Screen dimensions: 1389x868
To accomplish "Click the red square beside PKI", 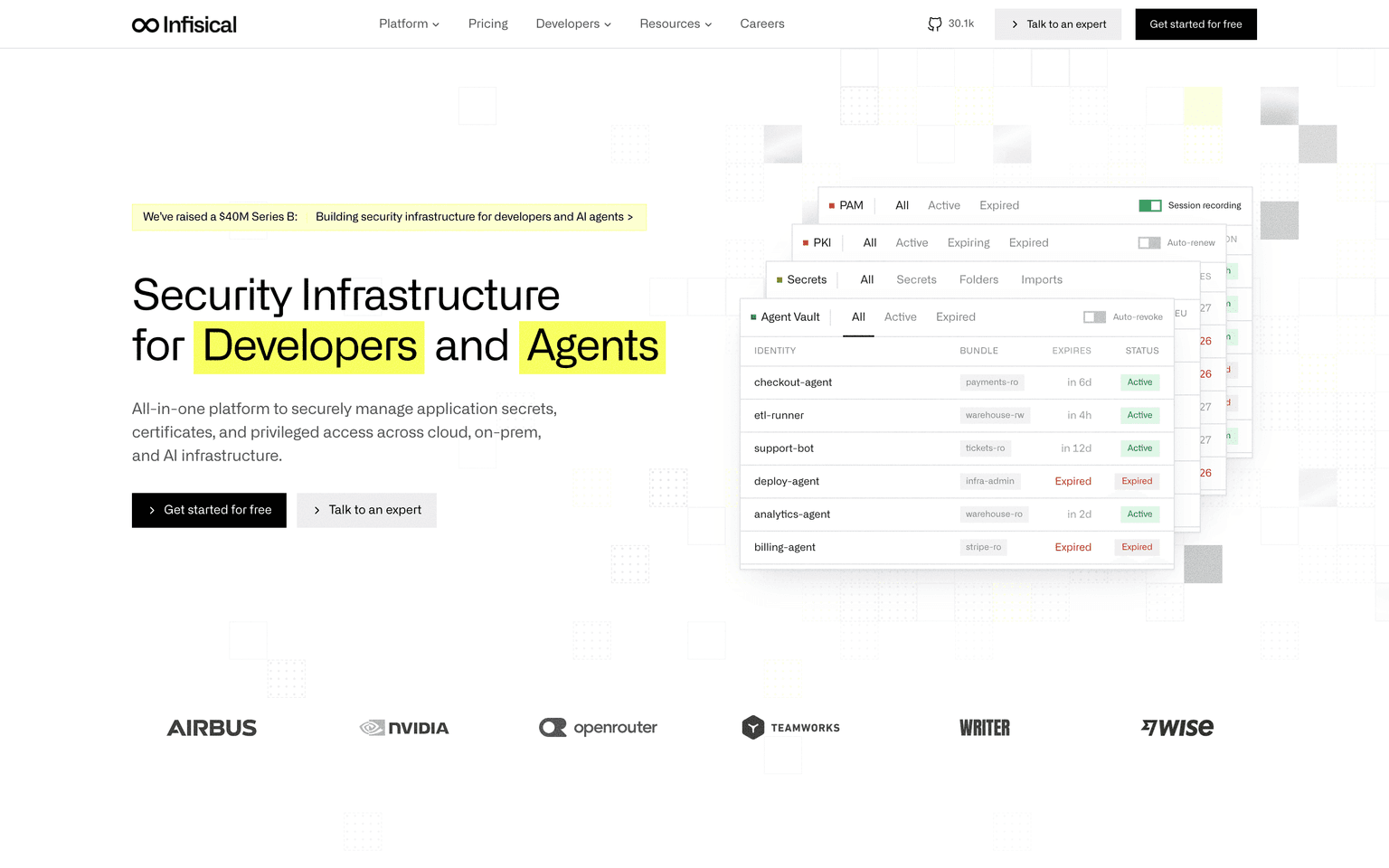I will point(806,243).
